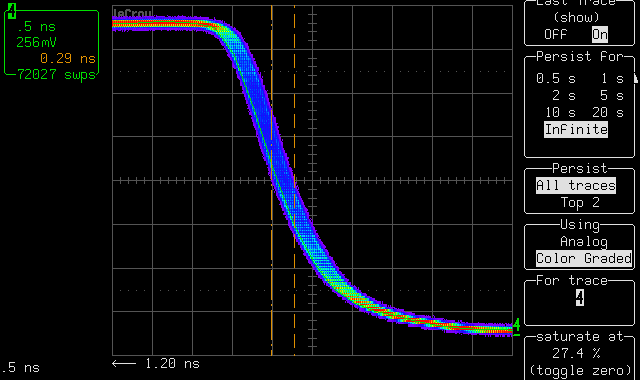640x380 pixels.
Task: Click the channel 4 ground level marker
Action: [x=516, y=327]
